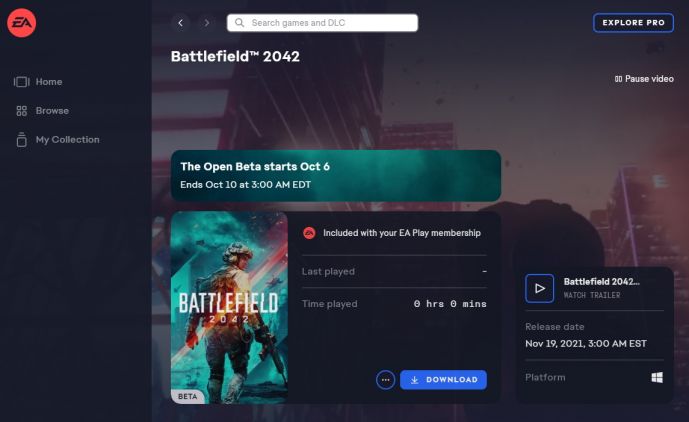Open the Open Beta starts Oct 6 banner
The height and width of the screenshot is (422, 689).
pyautogui.click(x=335, y=176)
